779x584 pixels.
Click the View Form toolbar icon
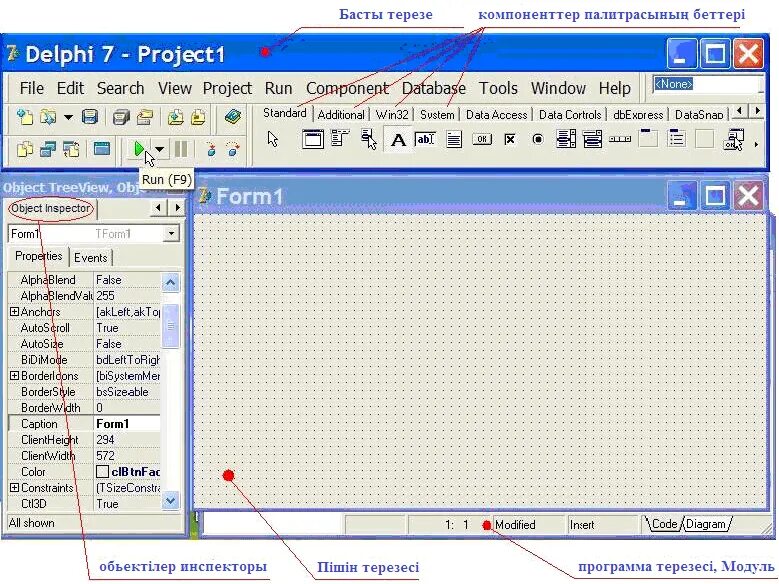(48, 149)
